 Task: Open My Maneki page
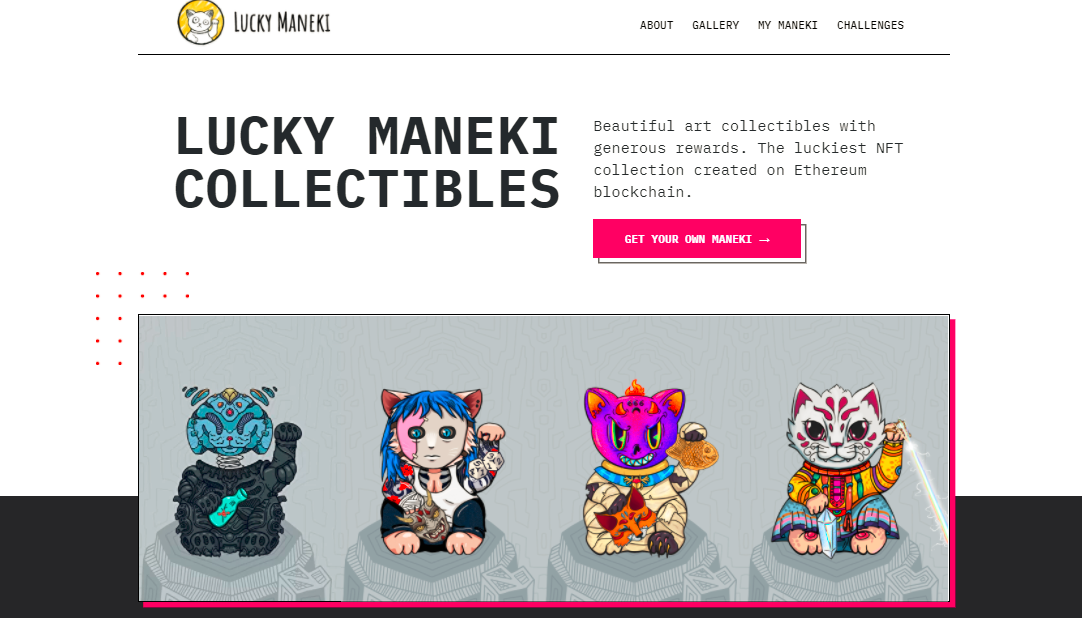pos(787,26)
